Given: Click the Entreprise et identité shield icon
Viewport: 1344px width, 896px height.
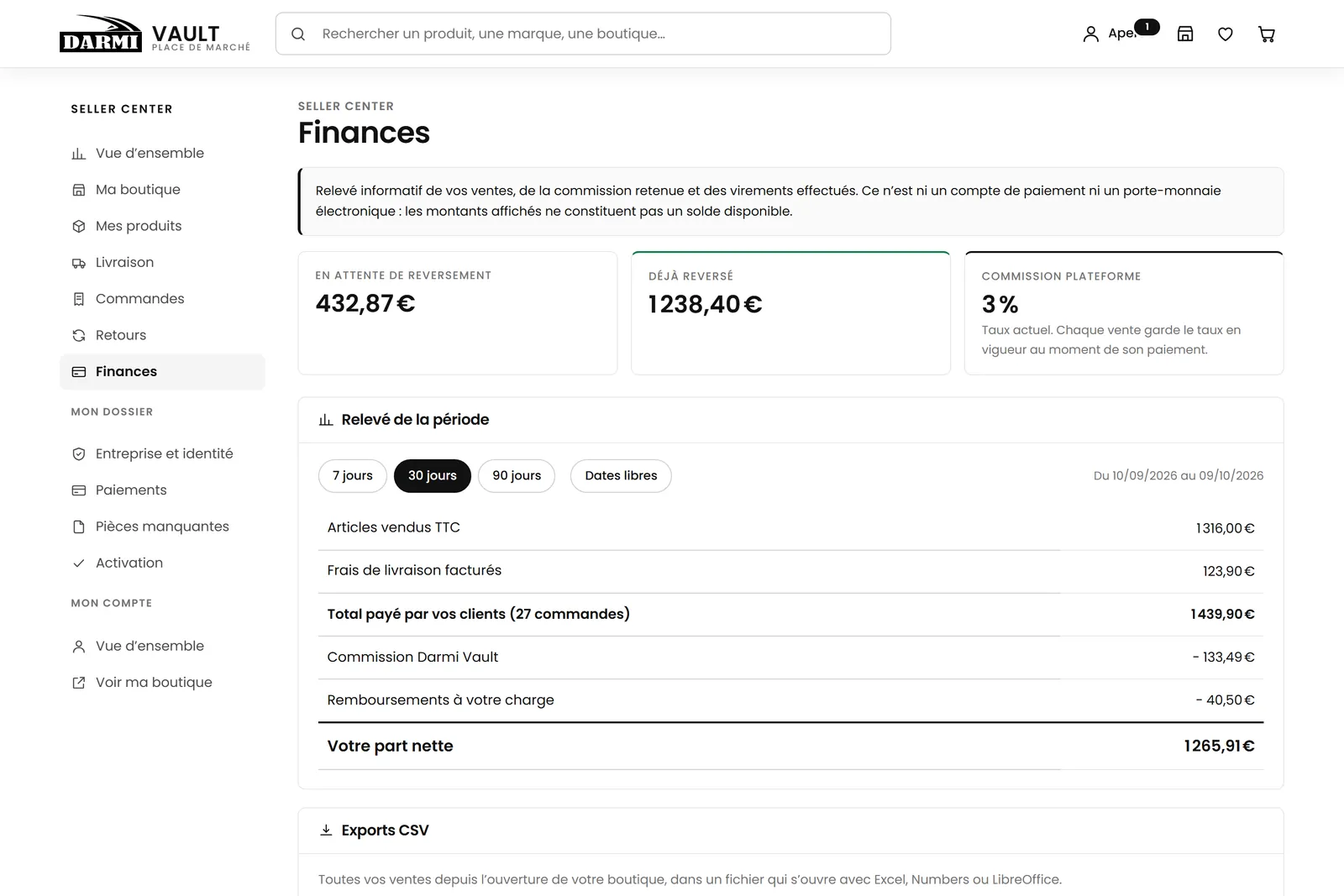Looking at the screenshot, I should pyautogui.click(x=79, y=453).
